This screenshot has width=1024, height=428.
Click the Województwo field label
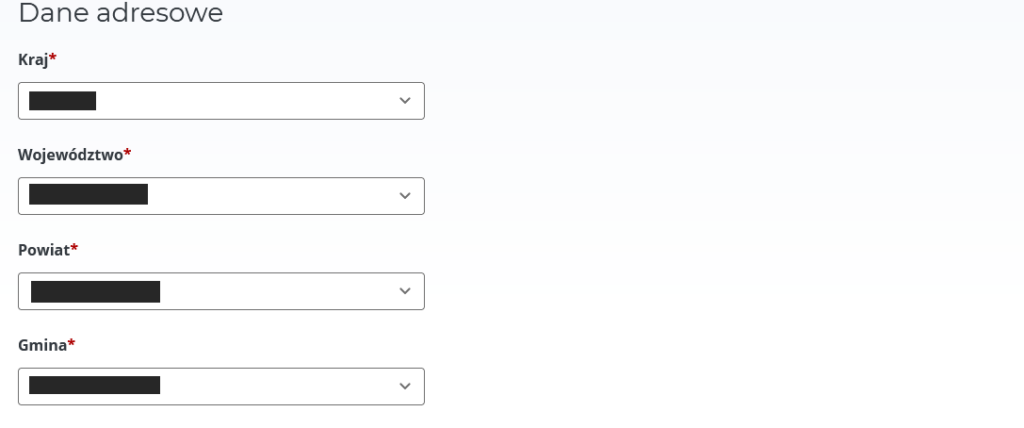[x=70, y=155]
